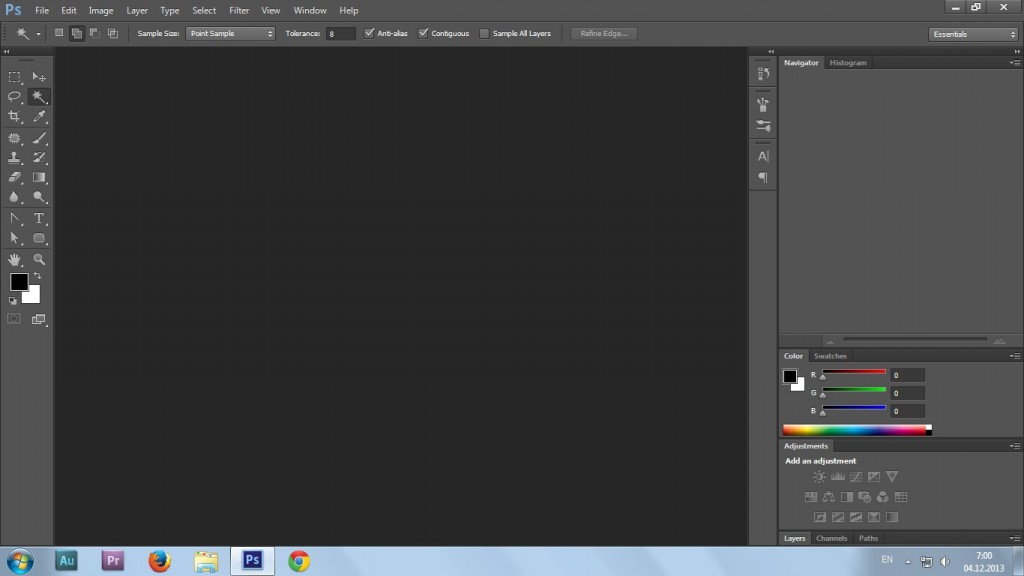Select the Brush tool
This screenshot has width=1024, height=576.
[x=39, y=138]
